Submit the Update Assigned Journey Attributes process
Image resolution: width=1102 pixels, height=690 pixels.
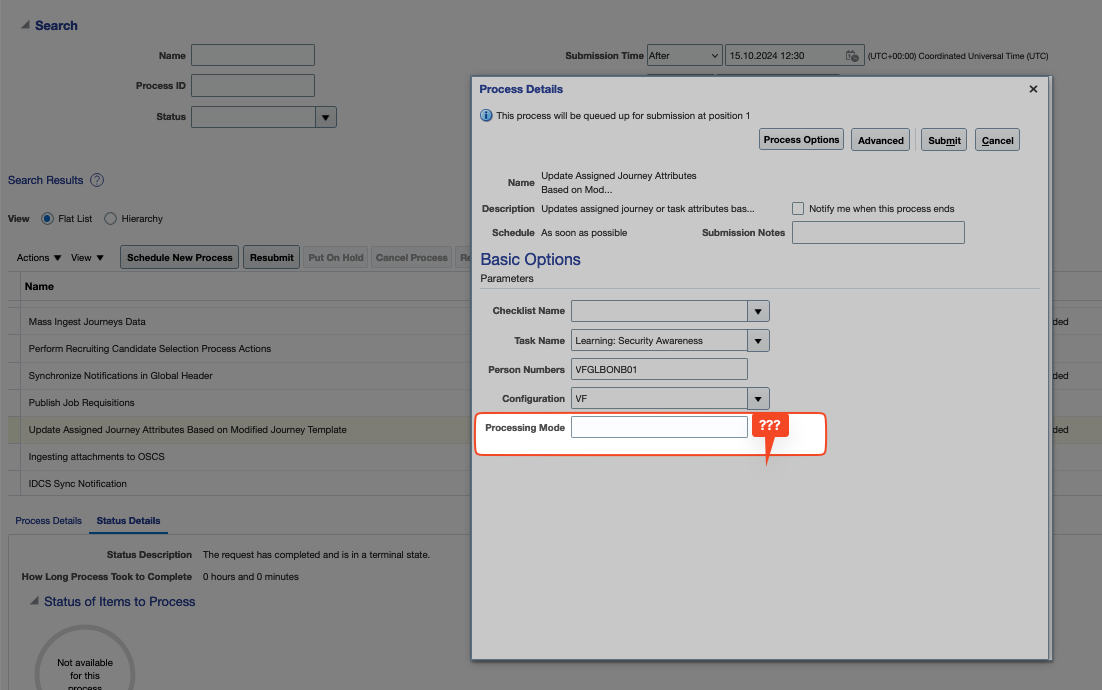point(943,139)
